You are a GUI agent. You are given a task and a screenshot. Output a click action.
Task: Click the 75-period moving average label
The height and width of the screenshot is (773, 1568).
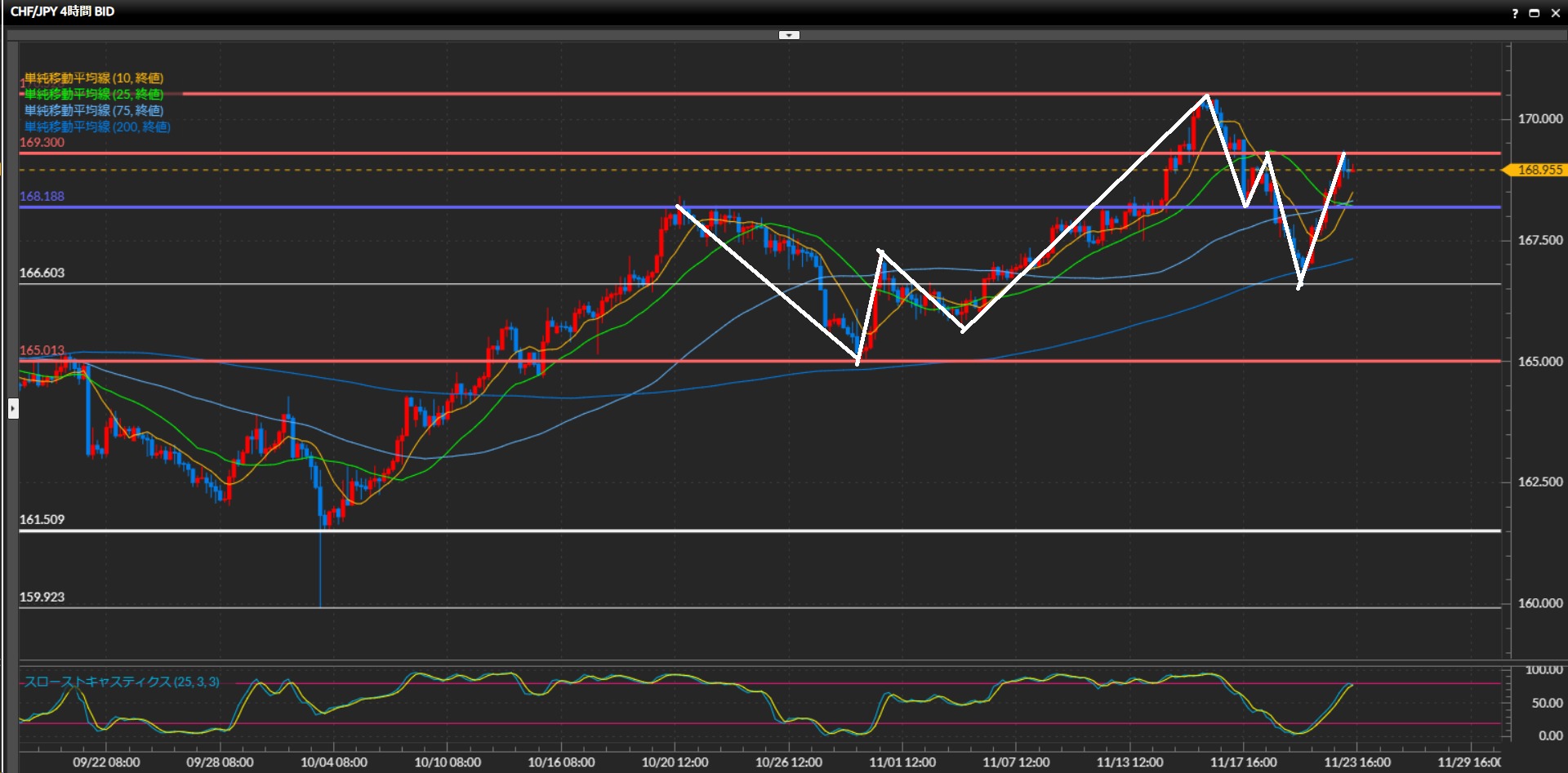point(94,111)
